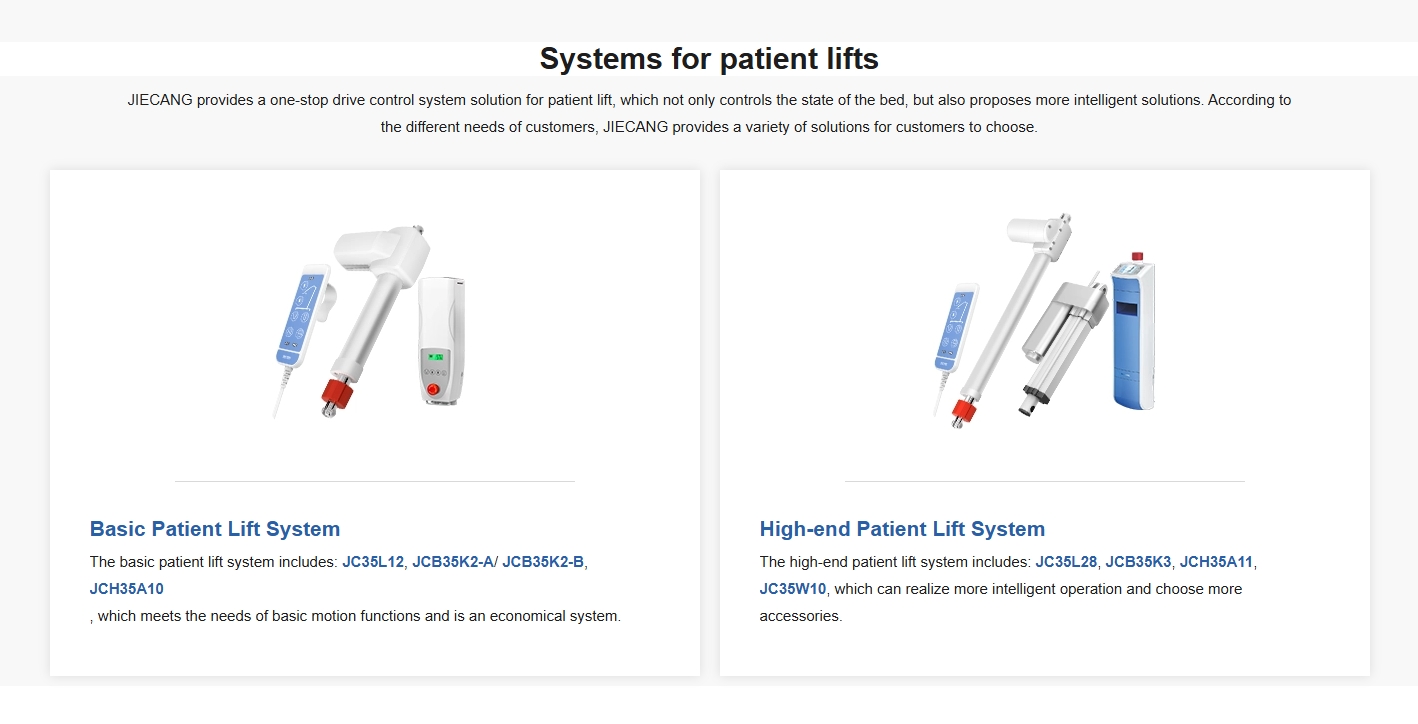Click the Basic Patient Lift System heading
This screenshot has width=1418, height=724.
point(215,529)
